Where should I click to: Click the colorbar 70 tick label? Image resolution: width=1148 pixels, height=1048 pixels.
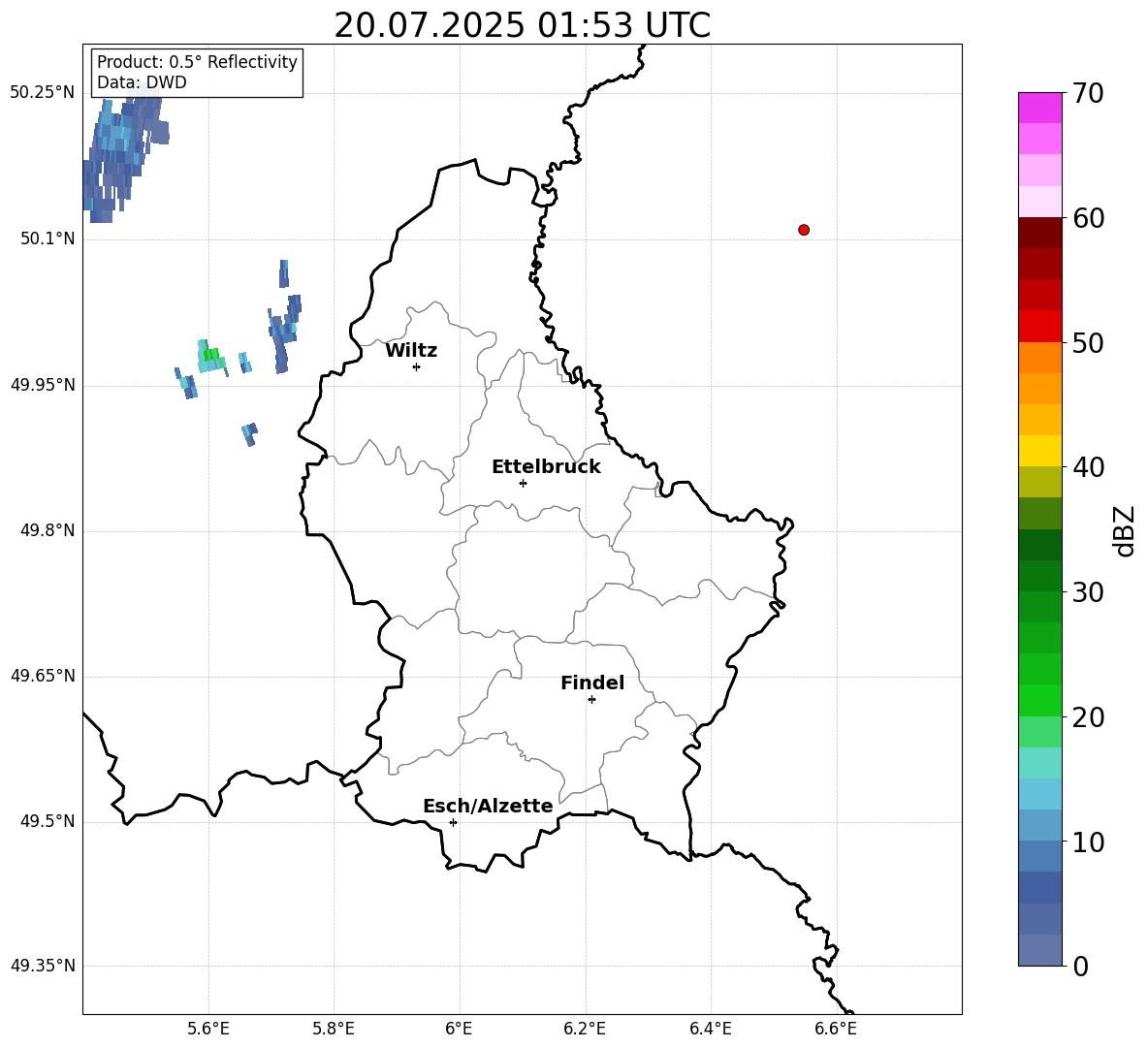coord(1088,93)
